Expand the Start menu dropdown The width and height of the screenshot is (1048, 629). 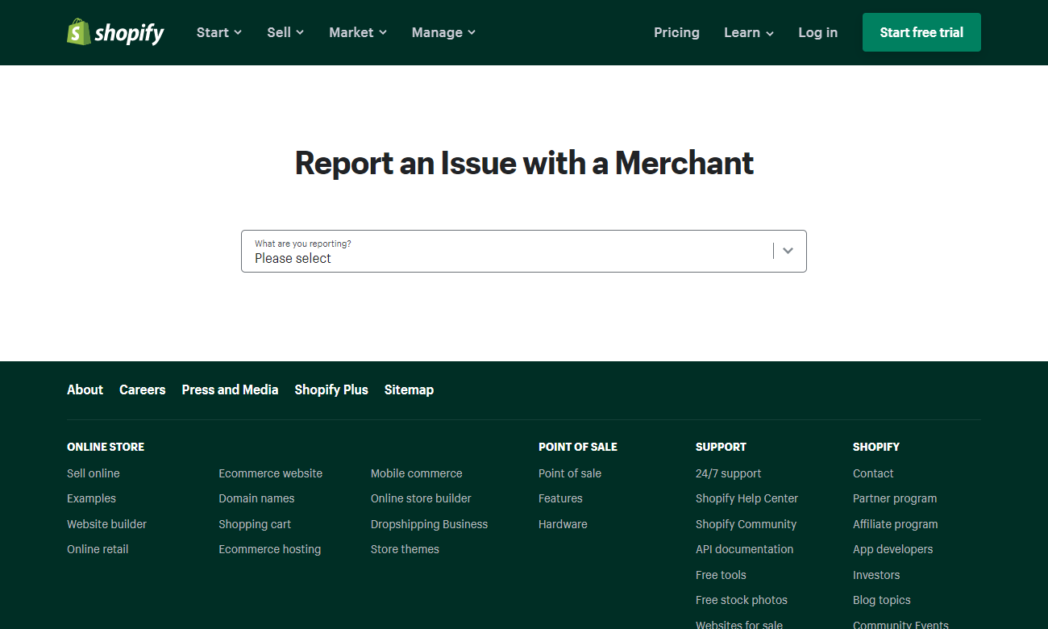tap(219, 32)
